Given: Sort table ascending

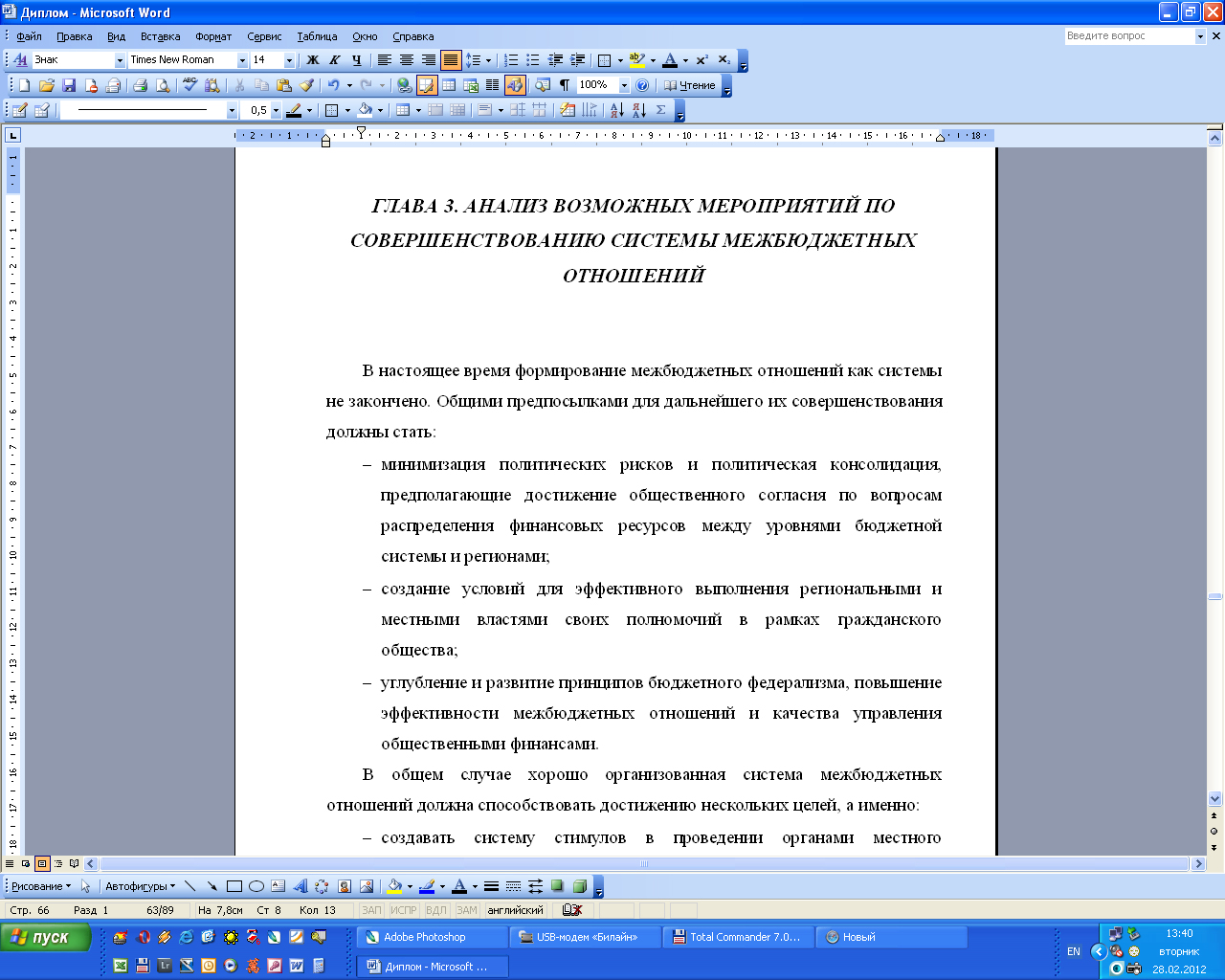Looking at the screenshot, I should (617, 110).
